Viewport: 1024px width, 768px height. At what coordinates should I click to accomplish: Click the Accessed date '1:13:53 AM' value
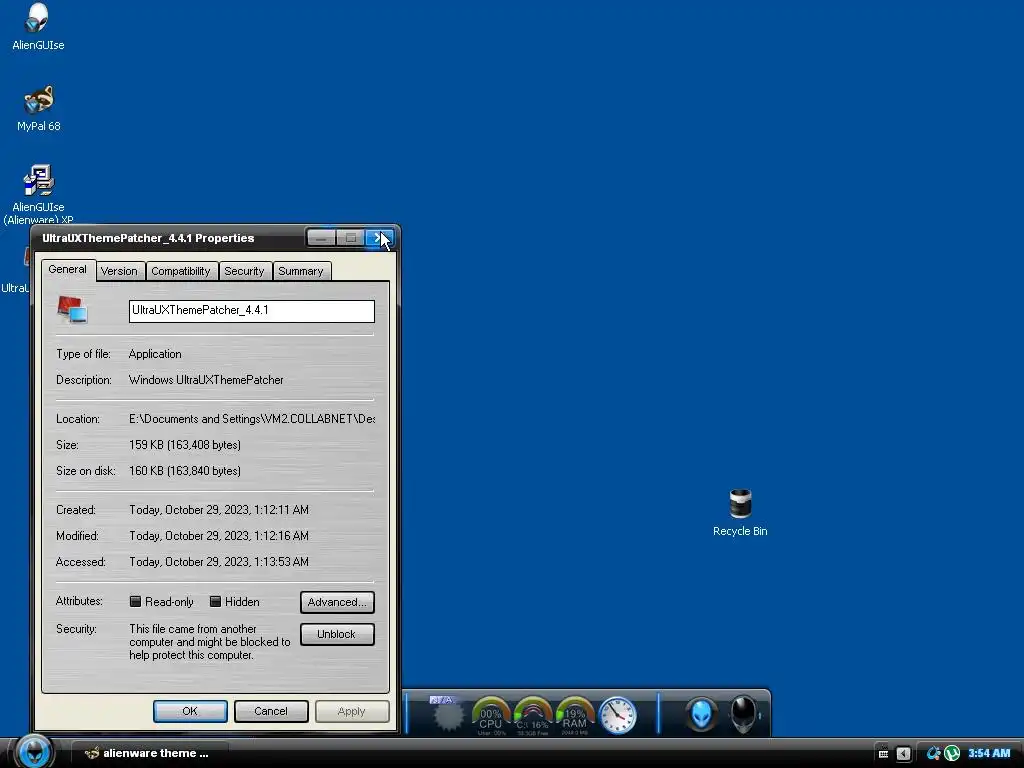pyautogui.click(x=219, y=562)
